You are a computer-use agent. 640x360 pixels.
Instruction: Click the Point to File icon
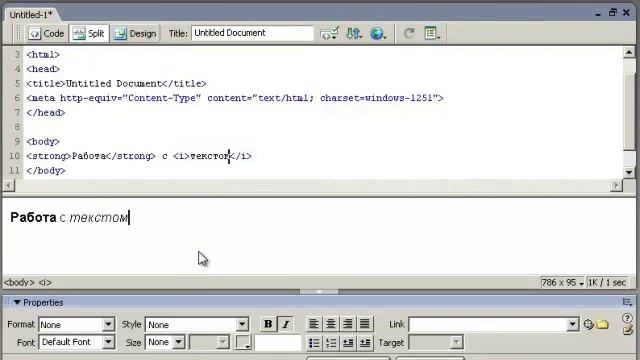588,324
